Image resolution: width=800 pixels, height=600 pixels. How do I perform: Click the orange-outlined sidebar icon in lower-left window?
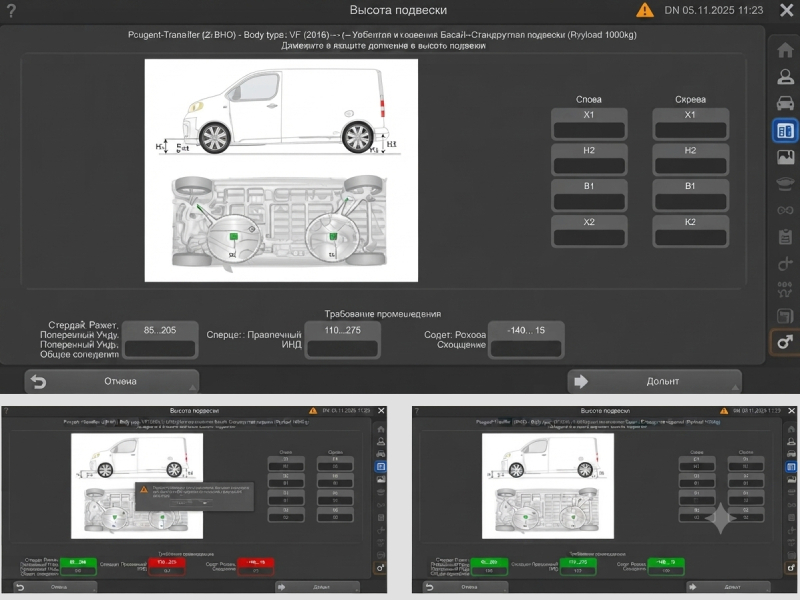[x=381, y=568]
